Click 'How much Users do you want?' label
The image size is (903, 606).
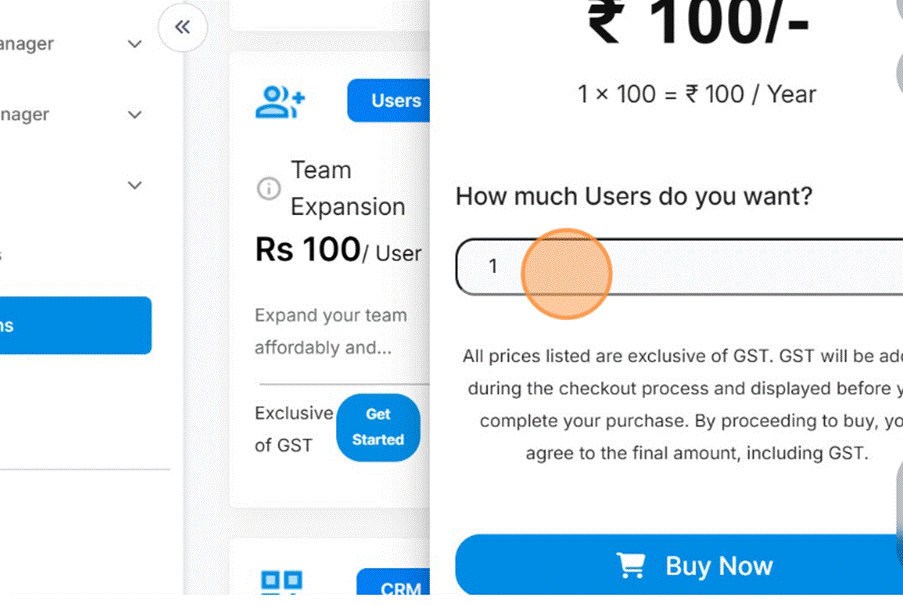click(x=634, y=196)
